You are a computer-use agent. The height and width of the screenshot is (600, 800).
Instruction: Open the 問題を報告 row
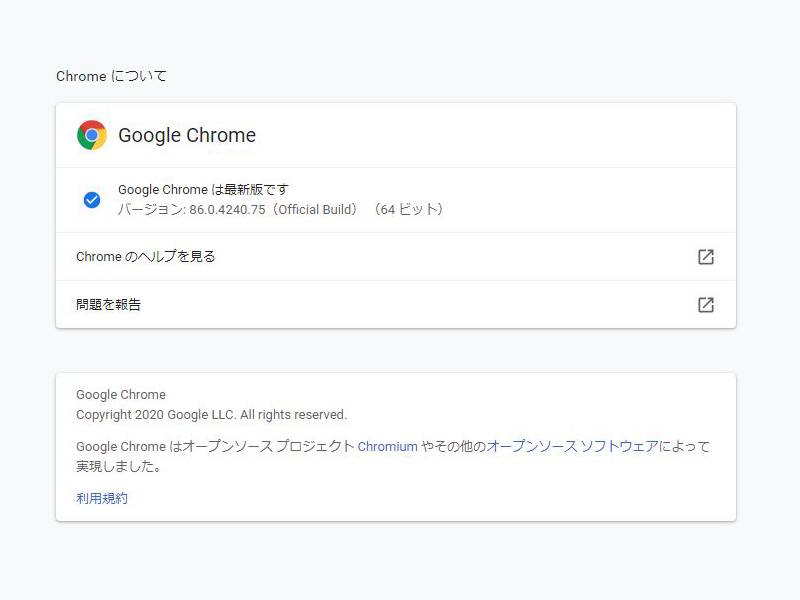pyautogui.click(x=109, y=305)
